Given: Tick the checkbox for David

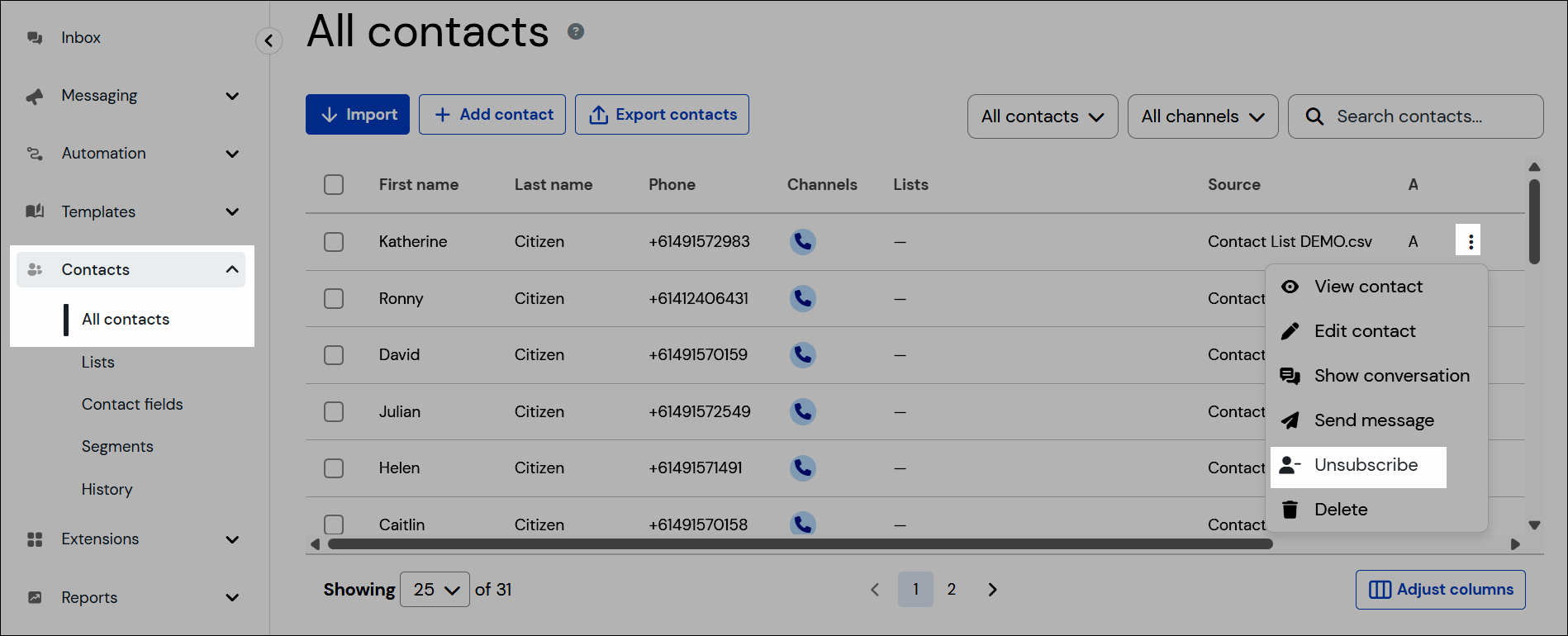Looking at the screenshot, I should click(334, 354).
